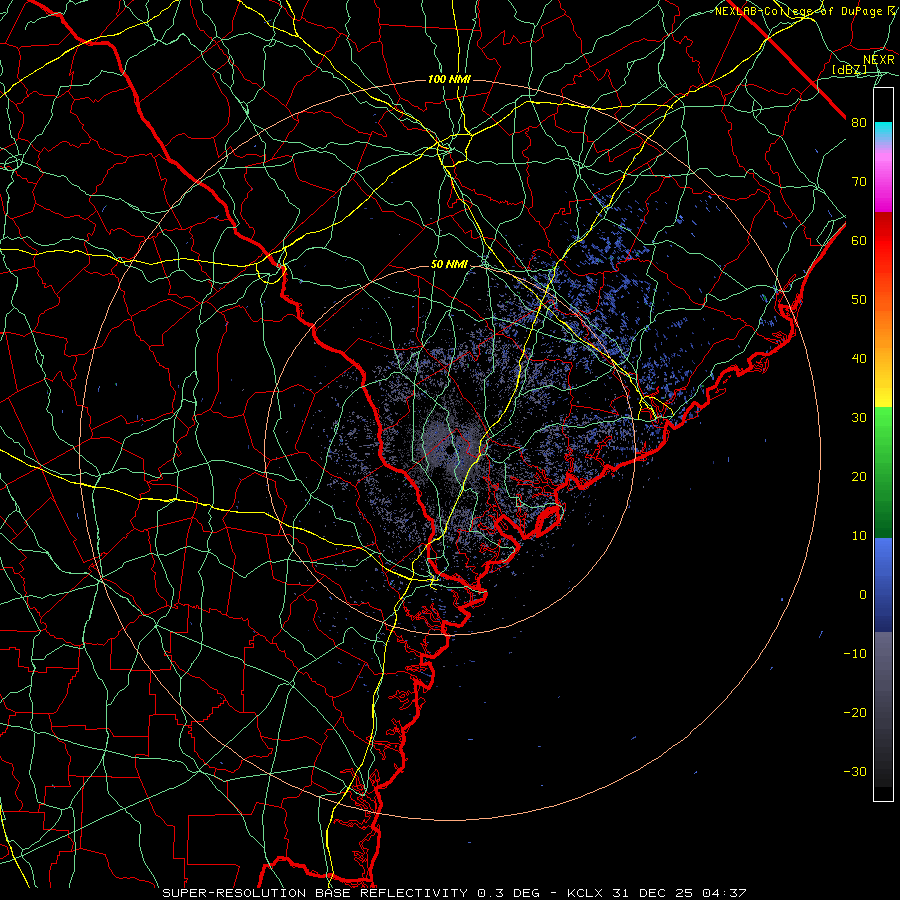Click the 'KCLX' radar site identifier
Screen dimensions: 900x900
coord(585,893)
